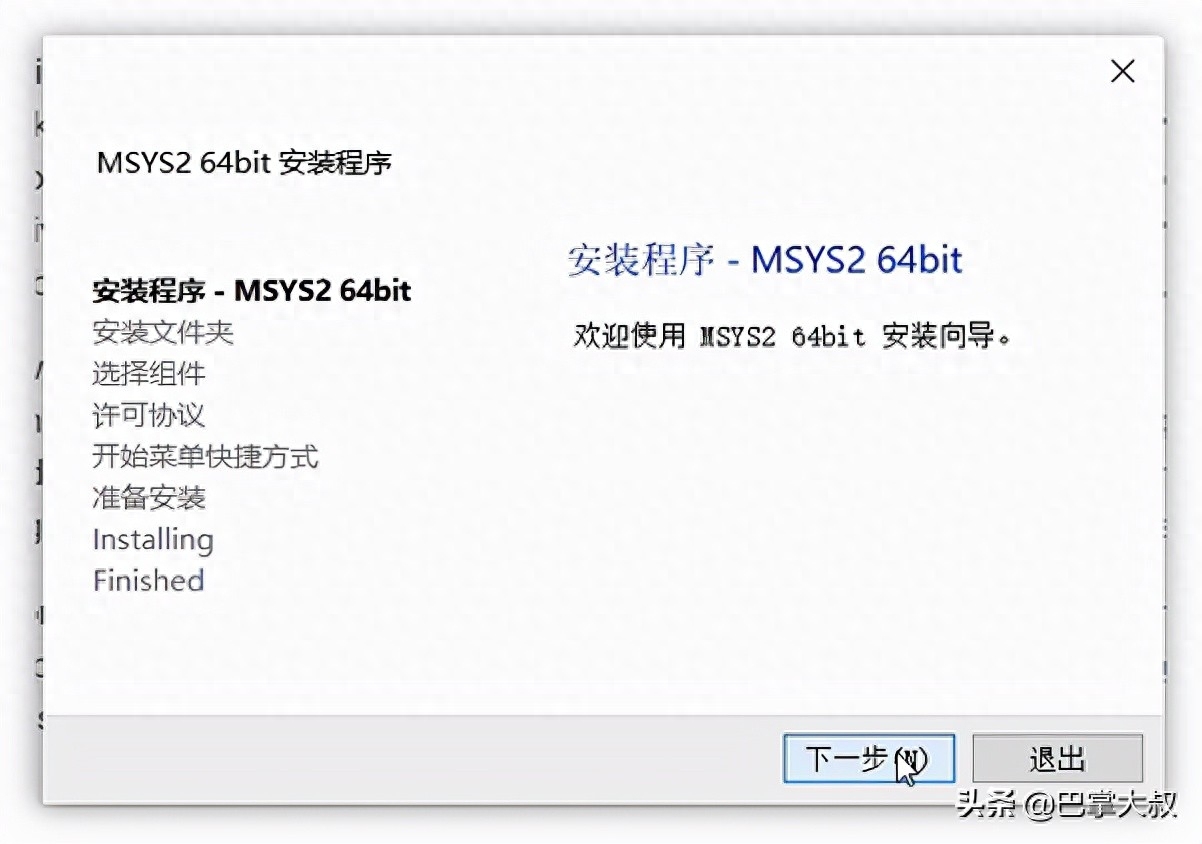Select the 许可协议 step in sidebar
The height and width of the screenshot is (844, 1202).
149,415
